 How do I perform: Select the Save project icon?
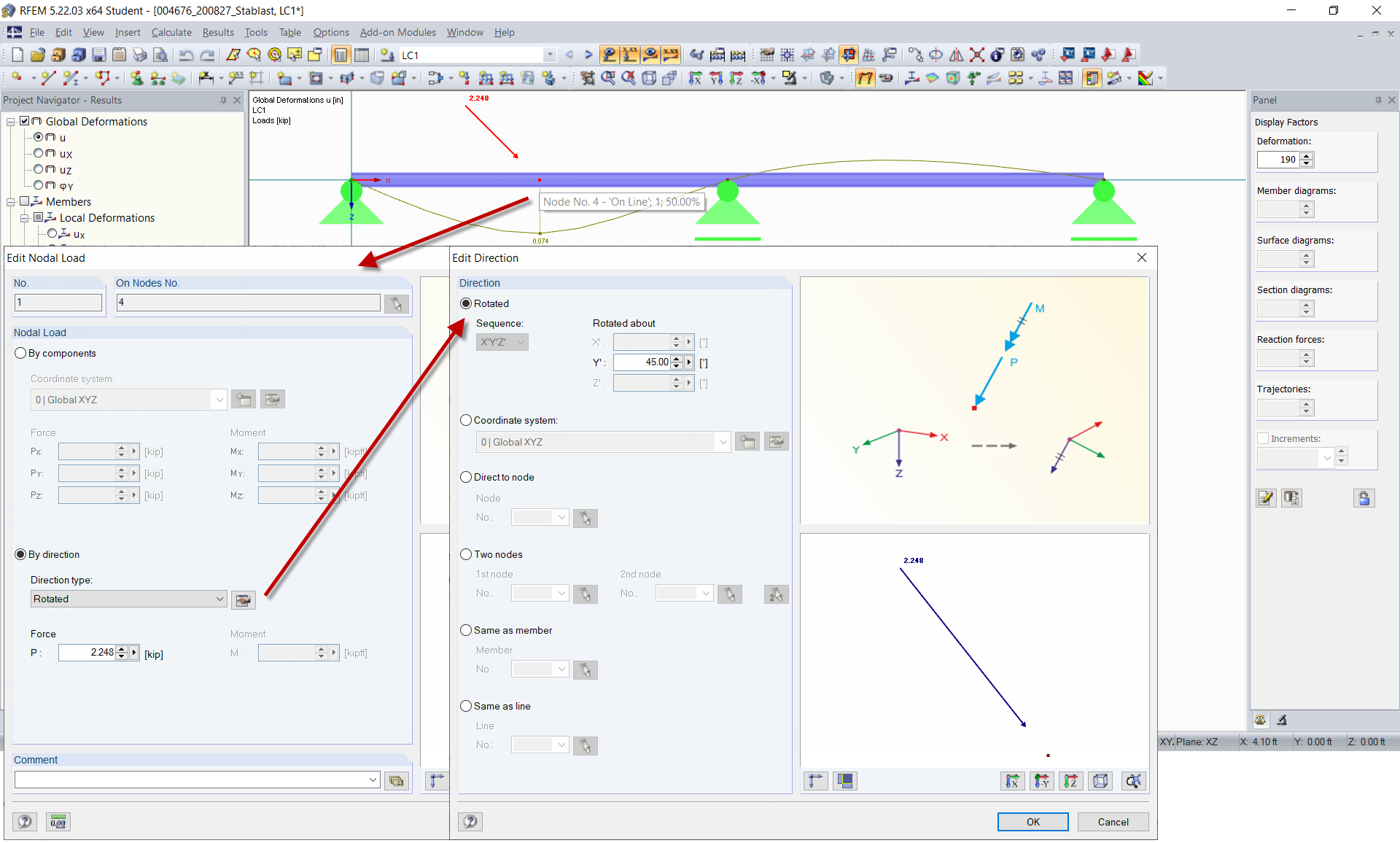[x=98, y=55]
